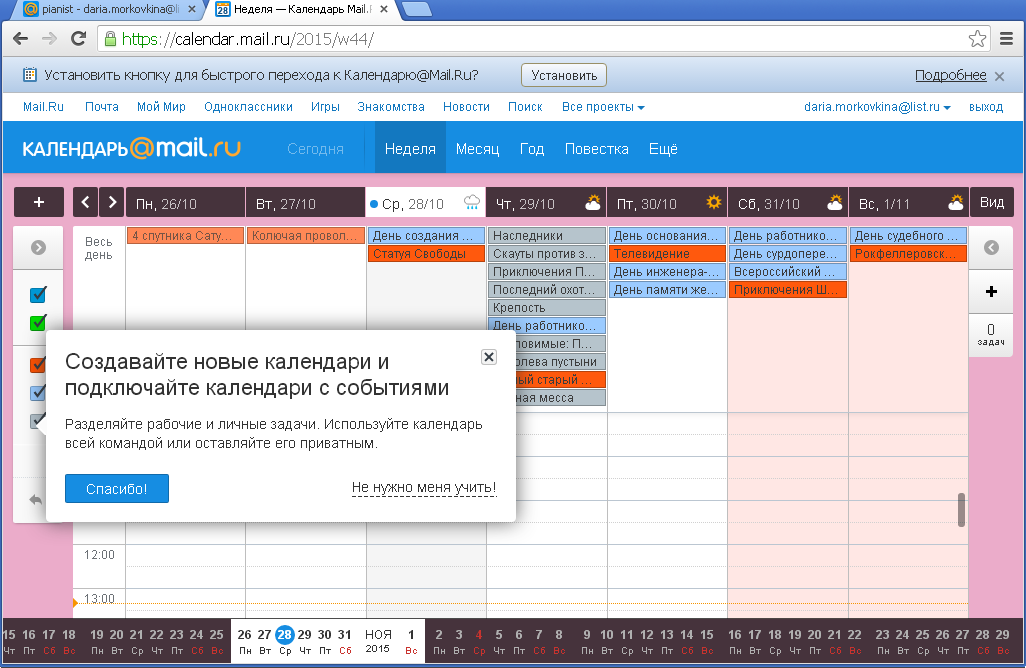1026x668 pixels.
Task: Click Сегодня in header
Action: click(x=315, y=149)
